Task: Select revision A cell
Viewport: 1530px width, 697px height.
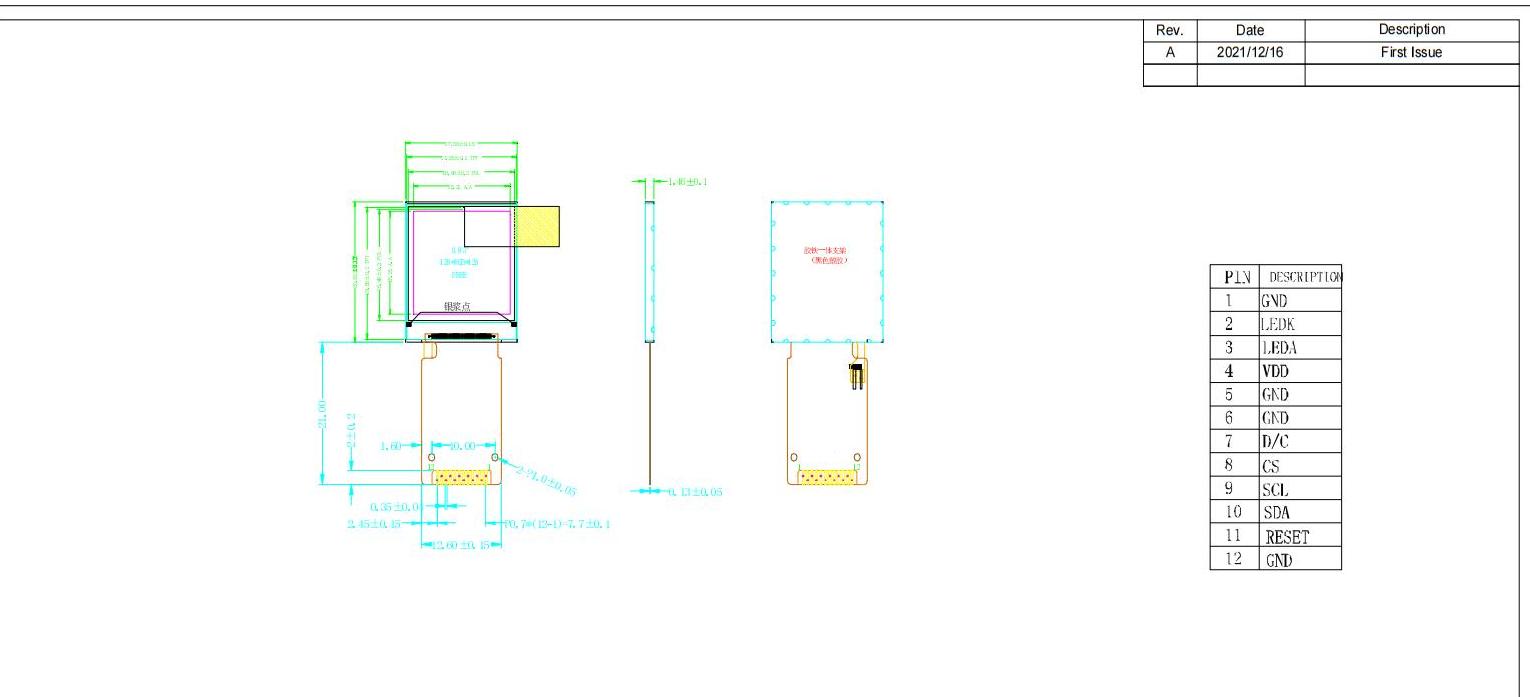Action: pyautogui.click(x=1169, y=53)
